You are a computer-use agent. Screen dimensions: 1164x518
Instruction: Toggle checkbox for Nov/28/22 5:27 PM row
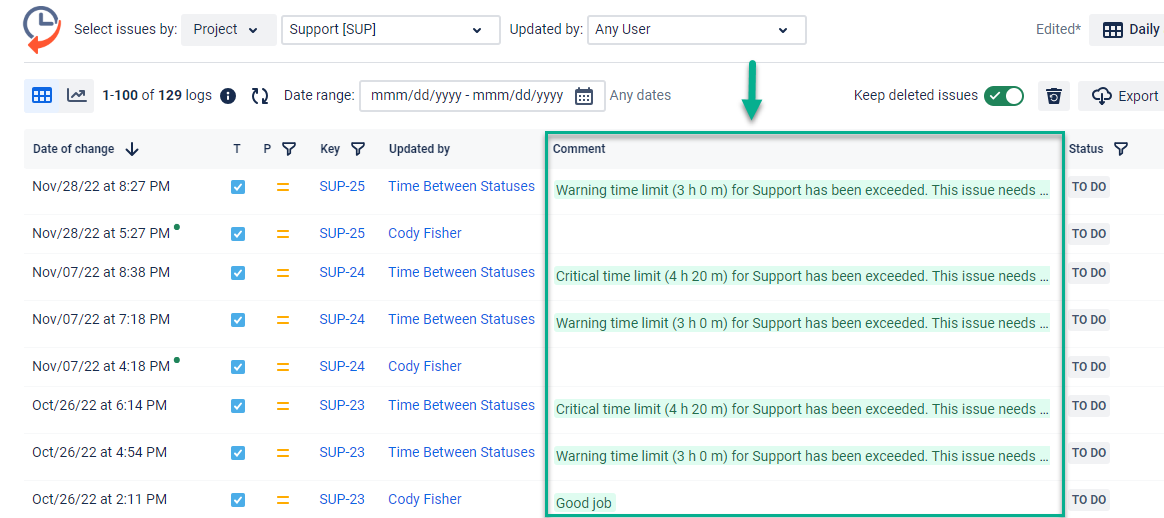238,234
